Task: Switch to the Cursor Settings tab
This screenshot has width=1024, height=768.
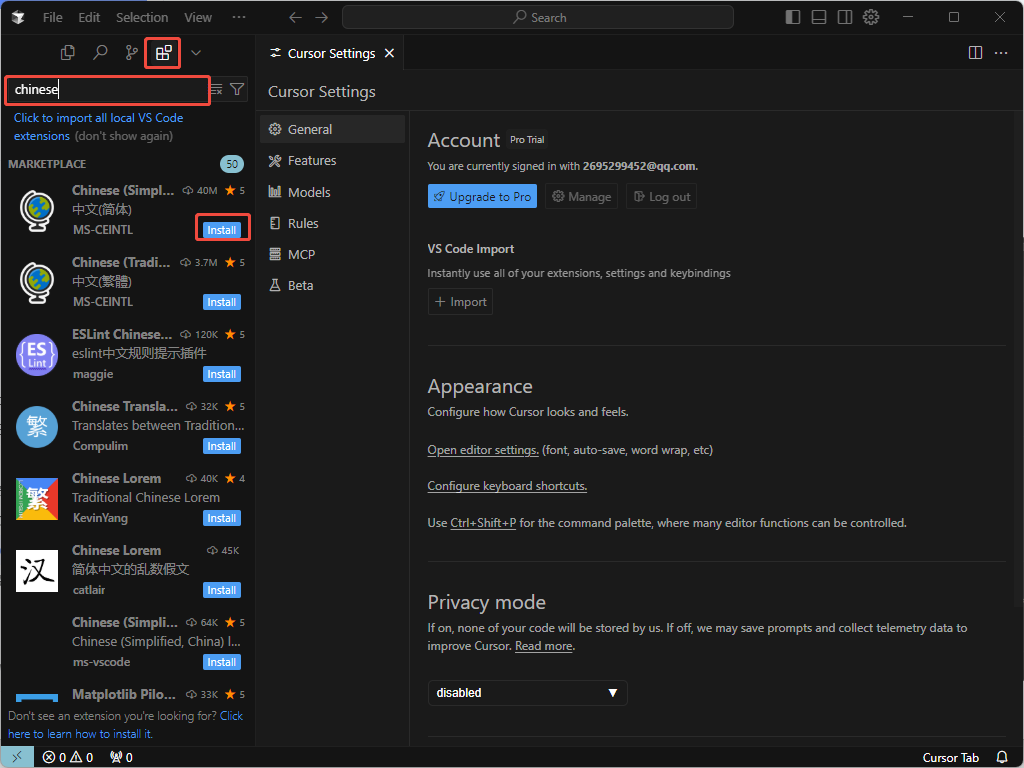Action: (331, 54)
